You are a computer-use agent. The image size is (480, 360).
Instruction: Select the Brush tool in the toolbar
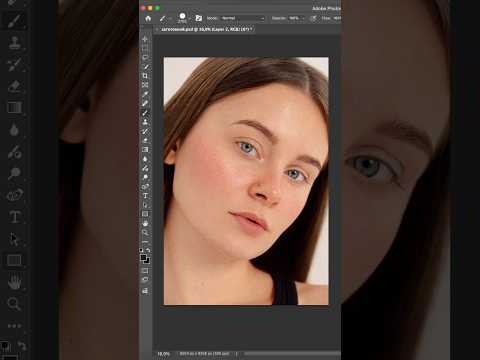click(145, 113)
